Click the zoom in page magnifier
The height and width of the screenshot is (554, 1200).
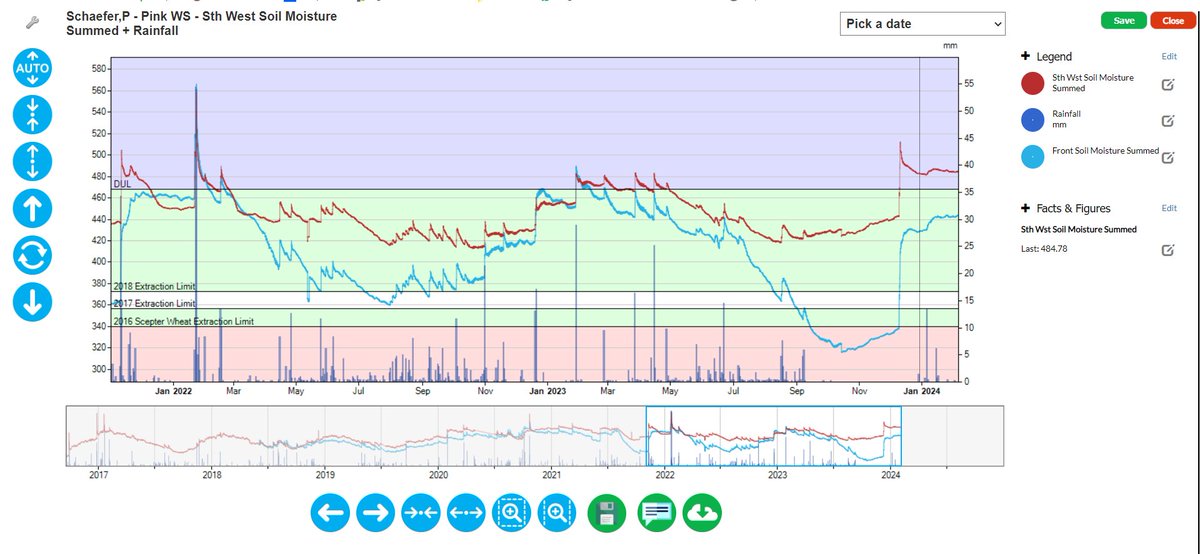559,513
